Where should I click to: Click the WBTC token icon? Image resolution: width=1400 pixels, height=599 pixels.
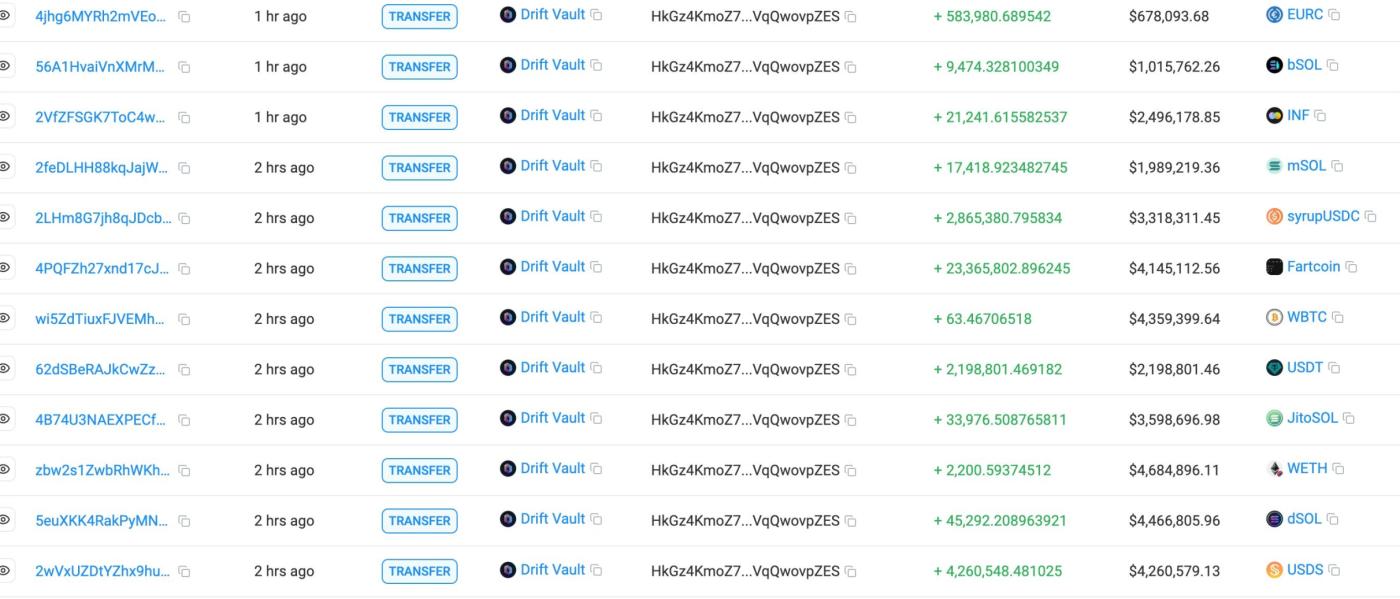(x=1274, y=317)
